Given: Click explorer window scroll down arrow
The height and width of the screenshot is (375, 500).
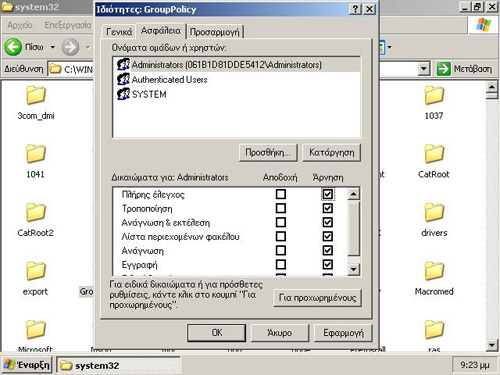Looking at the screenshot, I should (x=492, y=345).
